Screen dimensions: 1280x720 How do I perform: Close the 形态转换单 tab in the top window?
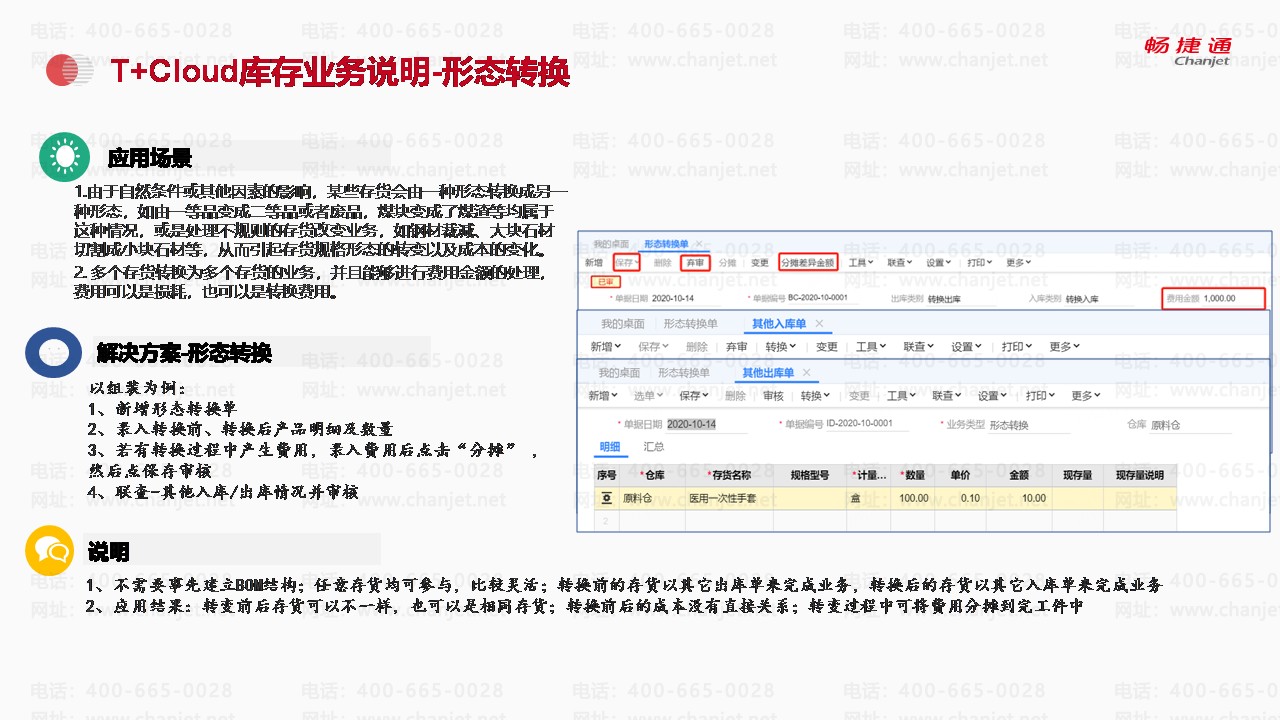coord(699,243)
